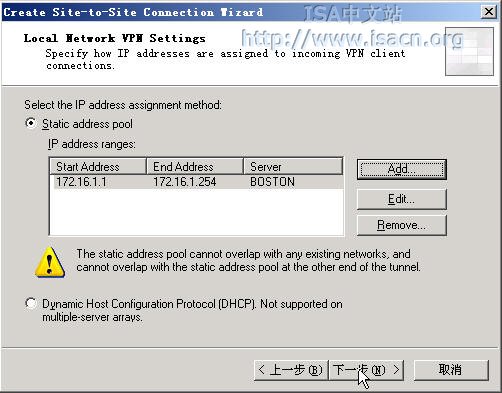Click empty area of IP address ranges list
Image resolution: width=502 pixels, height=393 pixels.
tap(197, 212)
